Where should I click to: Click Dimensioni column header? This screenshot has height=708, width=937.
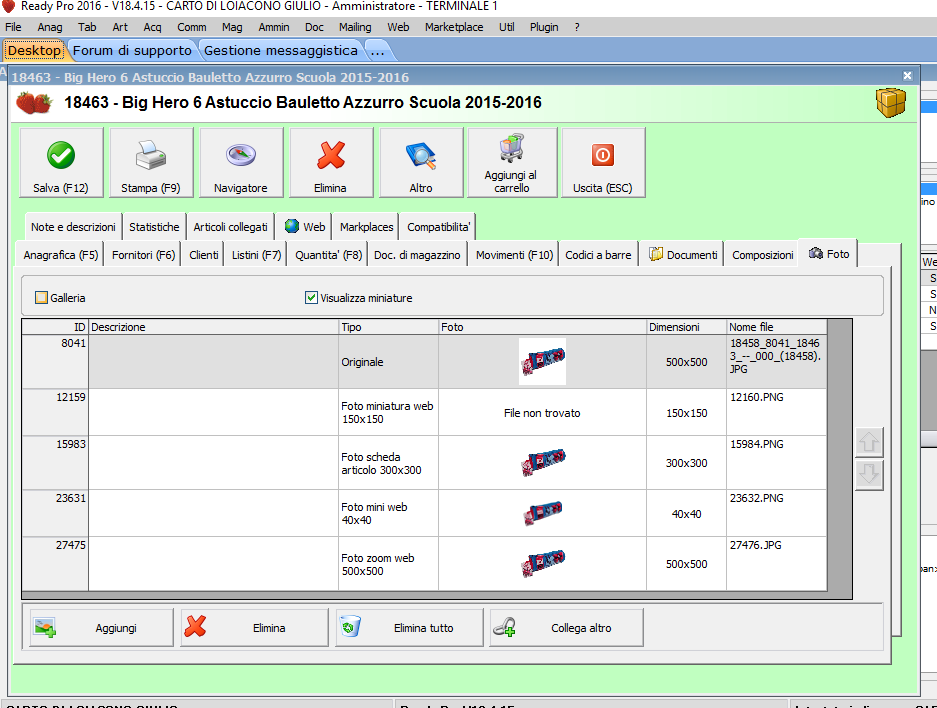pos(686,327)
